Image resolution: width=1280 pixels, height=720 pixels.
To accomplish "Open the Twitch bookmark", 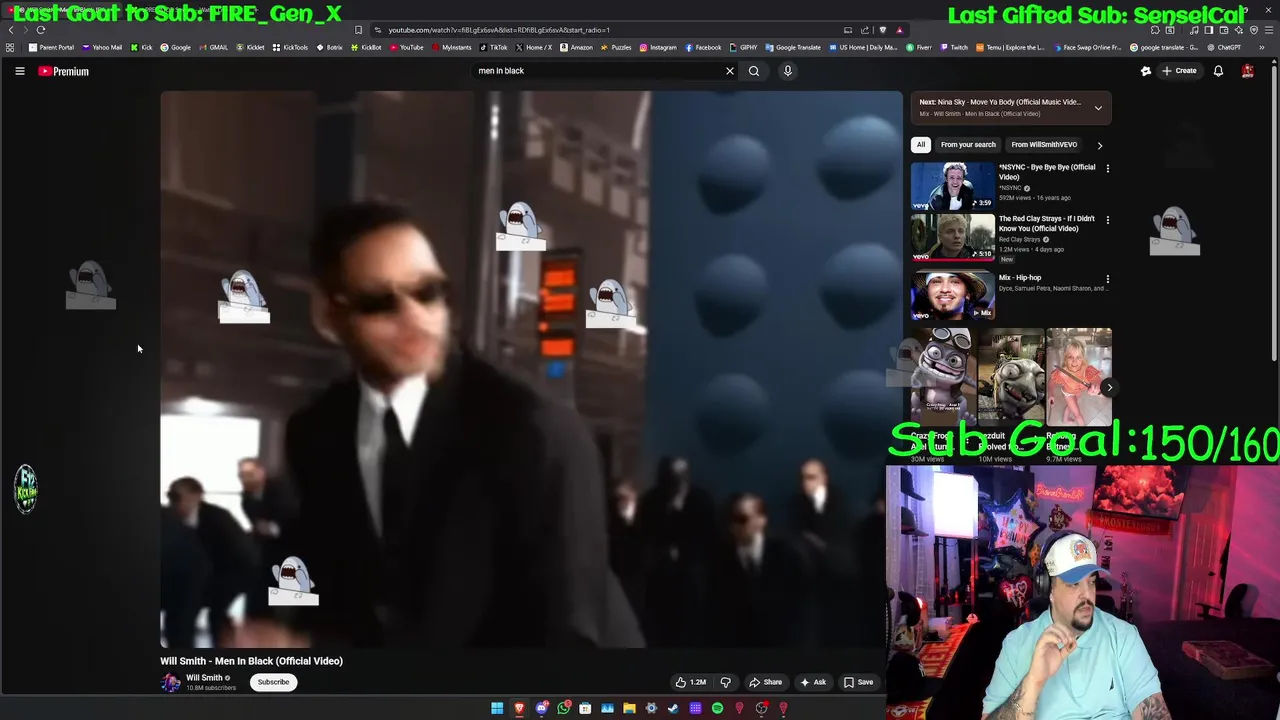I will coord(953,47).
